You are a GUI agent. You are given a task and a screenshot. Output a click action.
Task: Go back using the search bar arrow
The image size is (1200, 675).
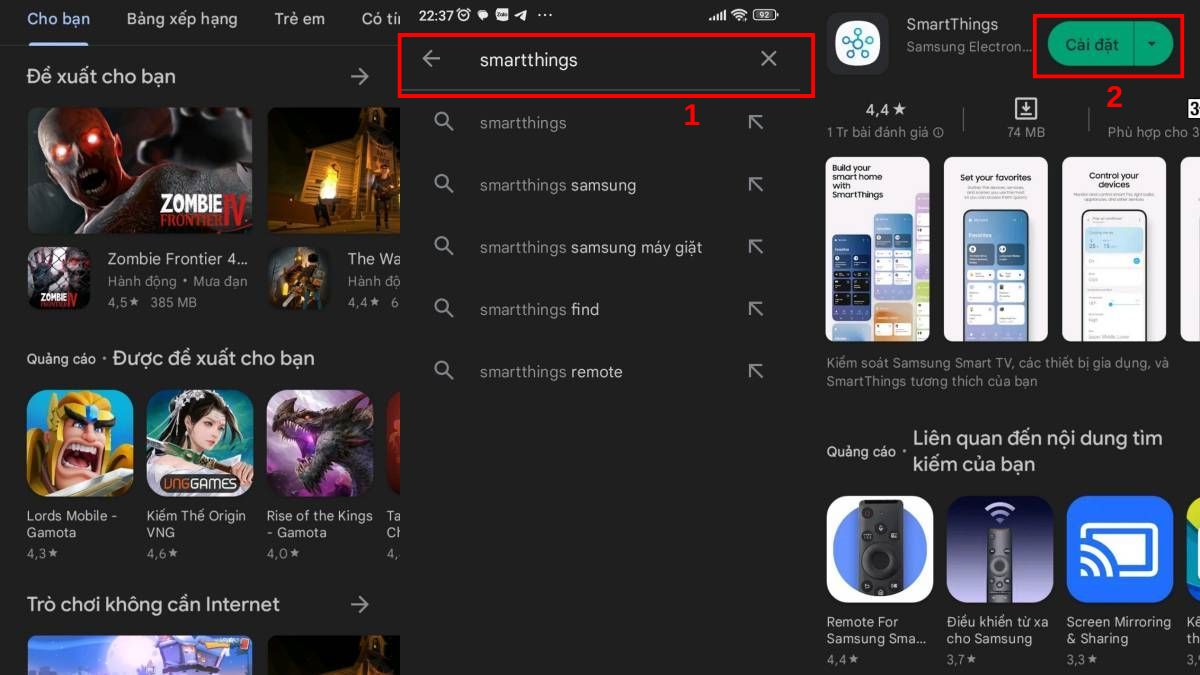(x=431, y=59)
